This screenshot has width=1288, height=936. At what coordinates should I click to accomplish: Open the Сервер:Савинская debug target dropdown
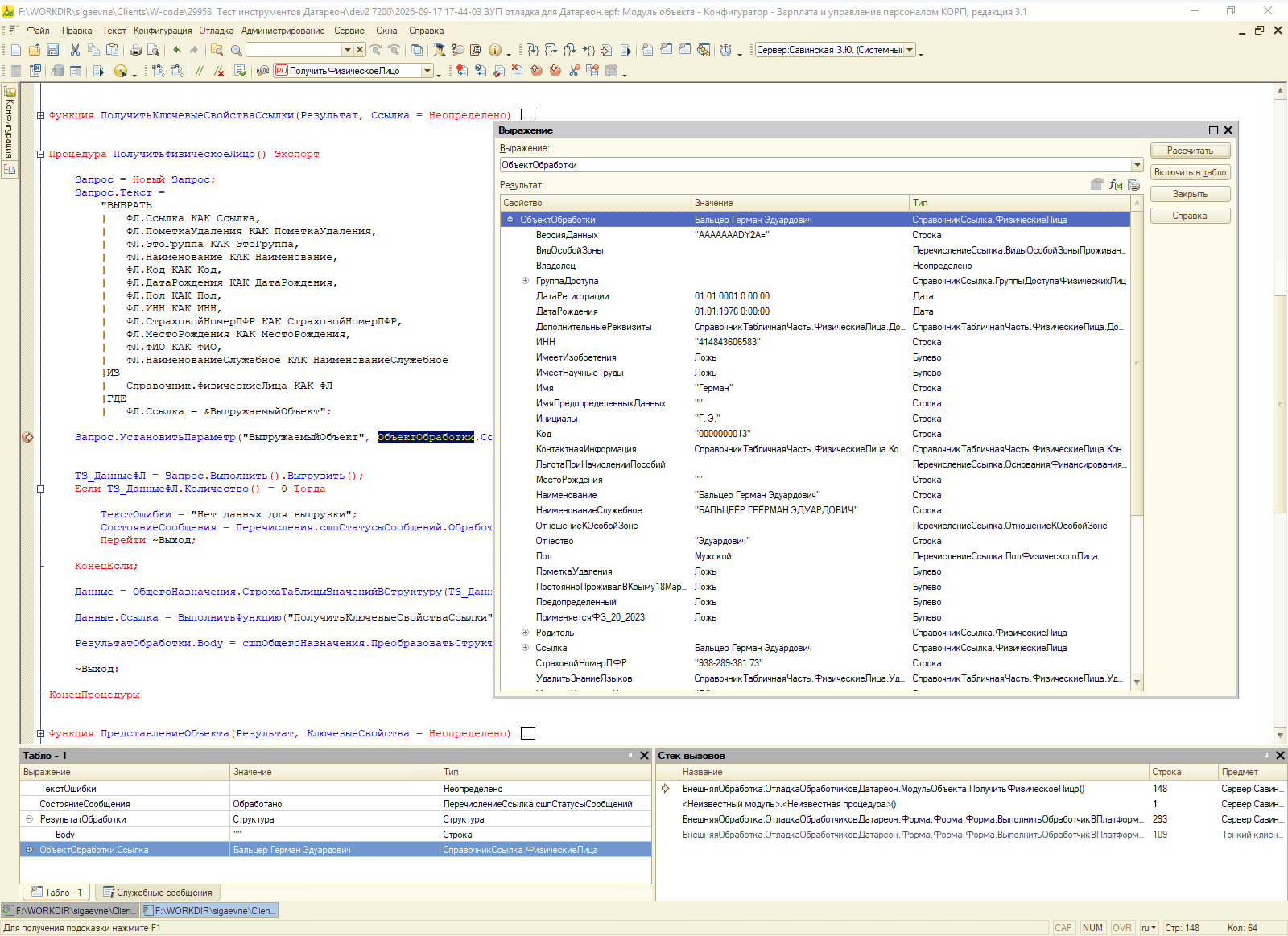point(910,50)
